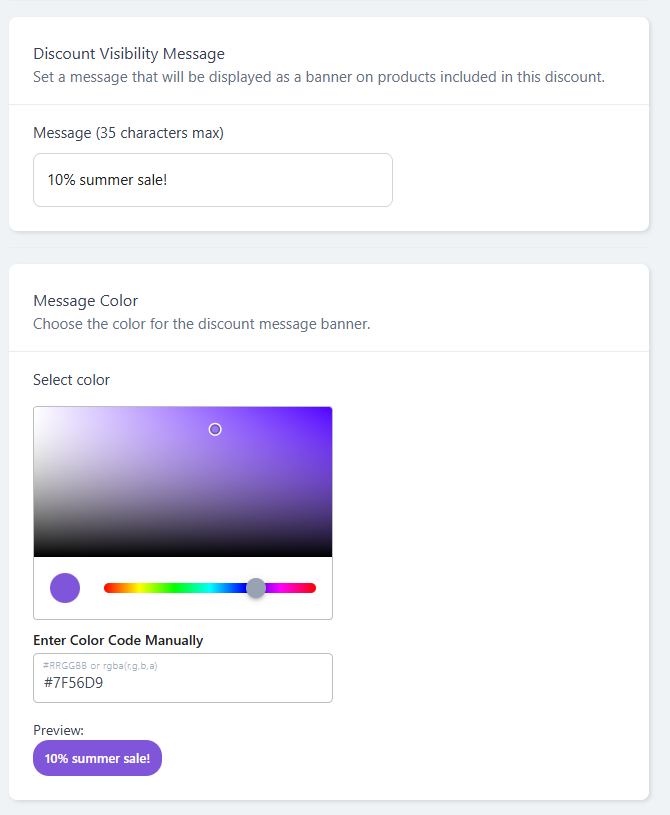This screenshot has width=670, height=815.
Task: Click the circular picker handle in saturation area
Action: tap(215, 429)
